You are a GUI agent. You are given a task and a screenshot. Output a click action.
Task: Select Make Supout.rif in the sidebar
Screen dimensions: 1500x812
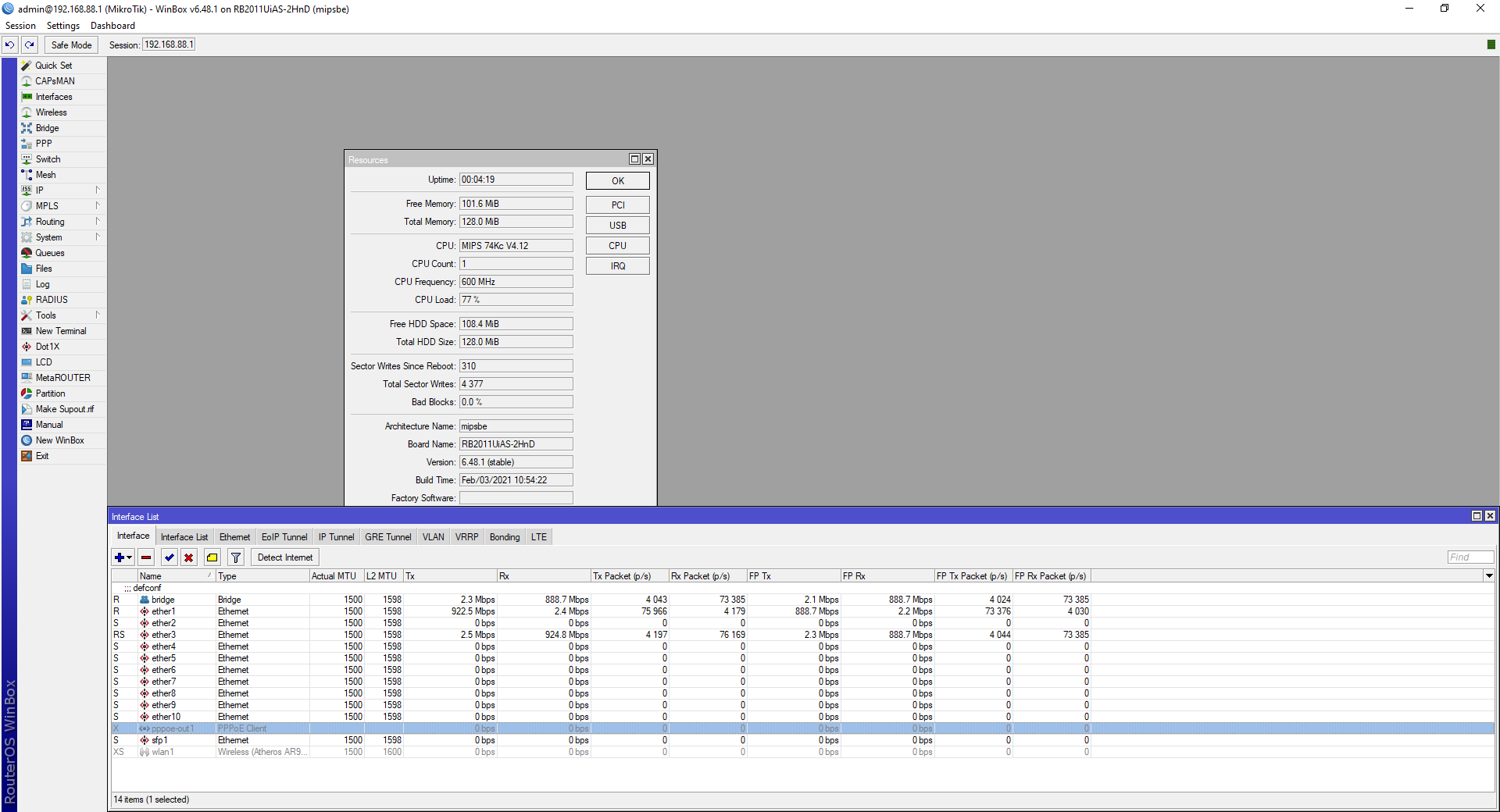click(62, 409)
